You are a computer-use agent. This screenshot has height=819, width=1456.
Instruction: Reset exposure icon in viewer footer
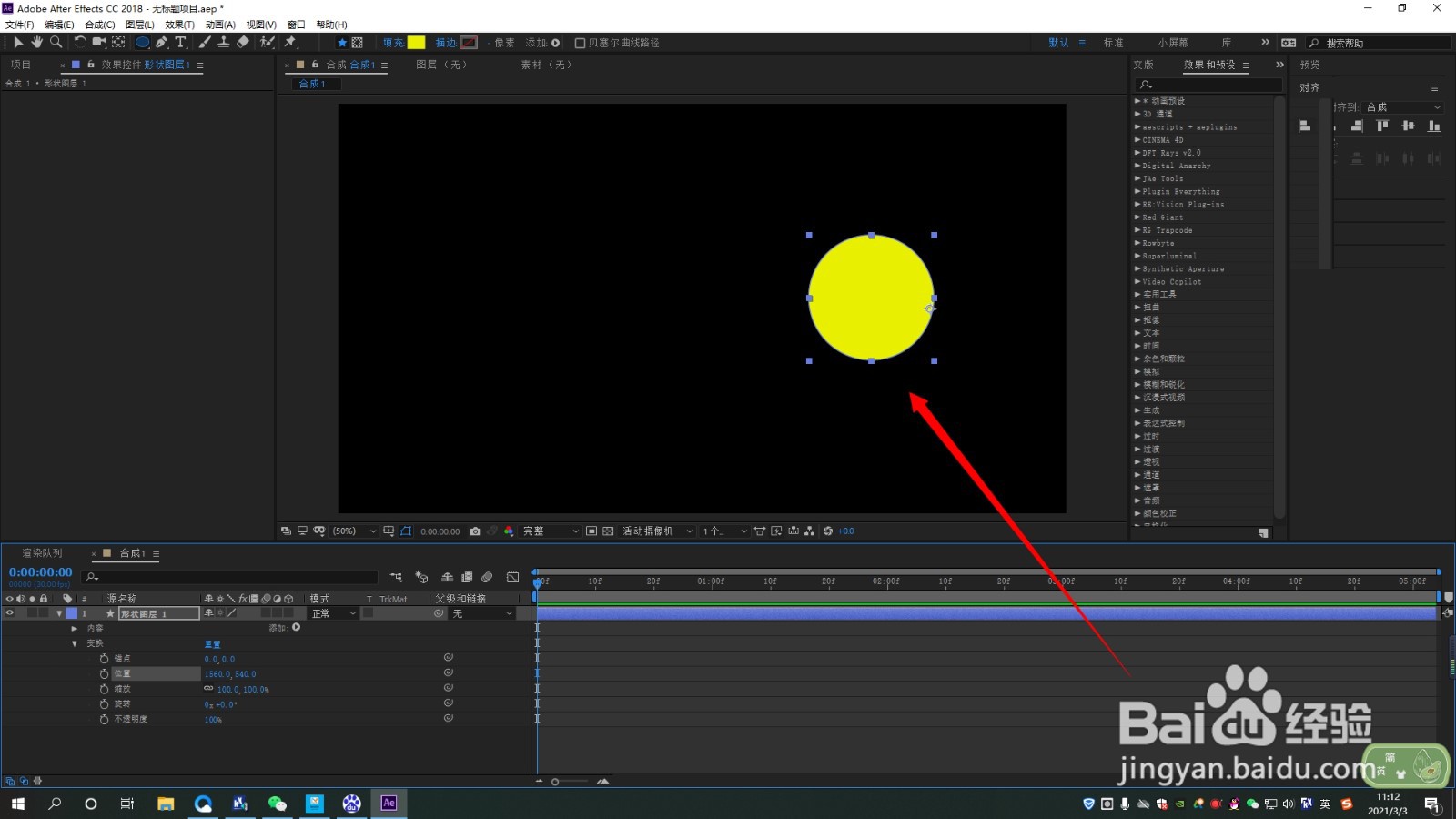click(x=828, y=531)
